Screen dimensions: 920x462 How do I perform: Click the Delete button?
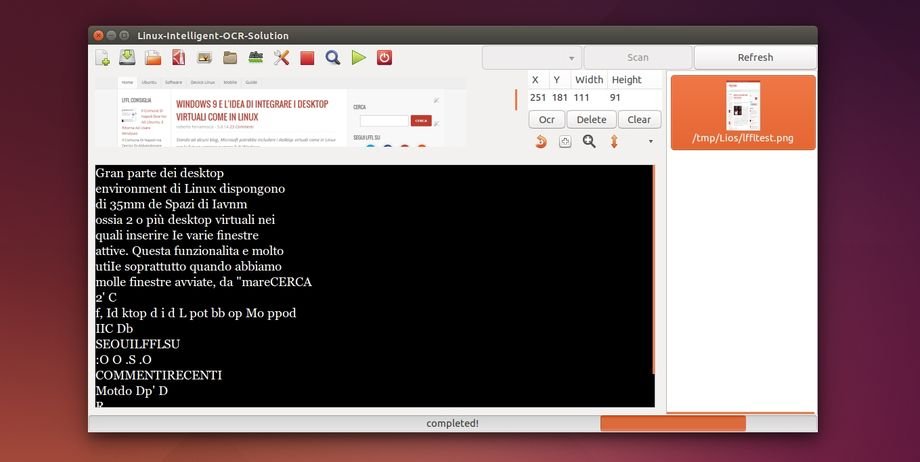pos(591,119)
